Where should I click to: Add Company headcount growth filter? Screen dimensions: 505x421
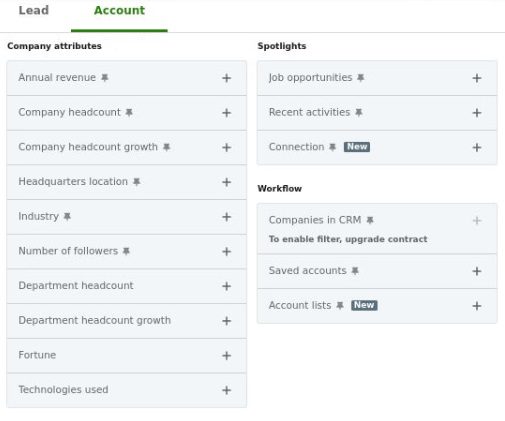[x=227, y=147]
